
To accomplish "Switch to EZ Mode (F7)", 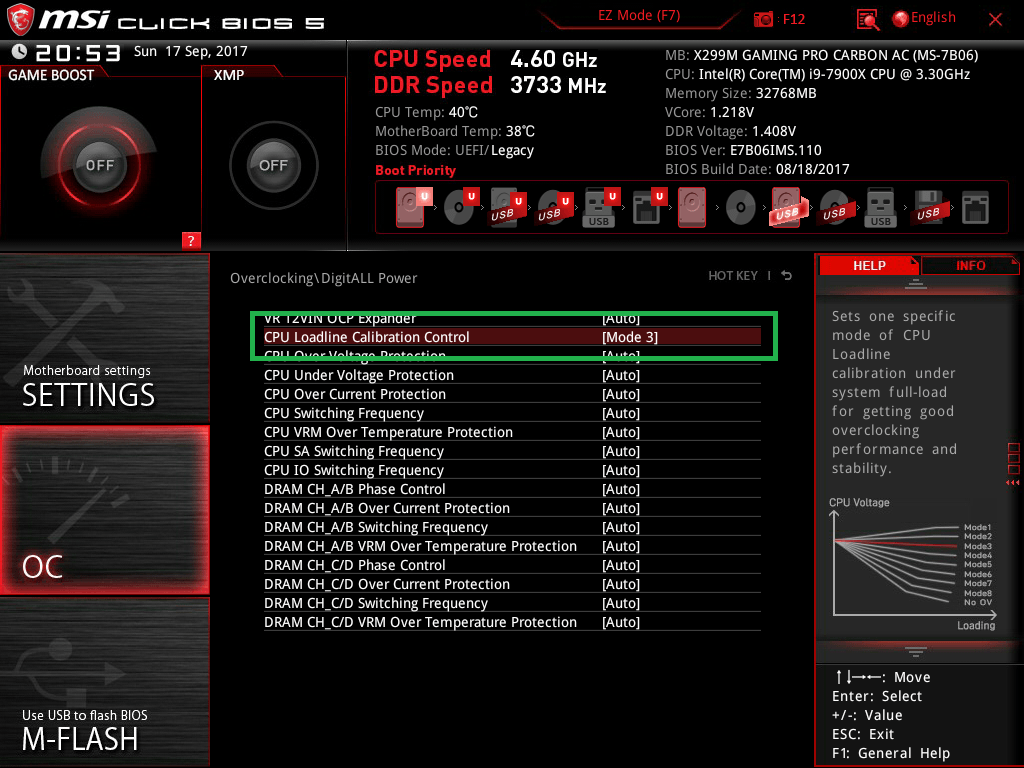I will tap(639, 16).
